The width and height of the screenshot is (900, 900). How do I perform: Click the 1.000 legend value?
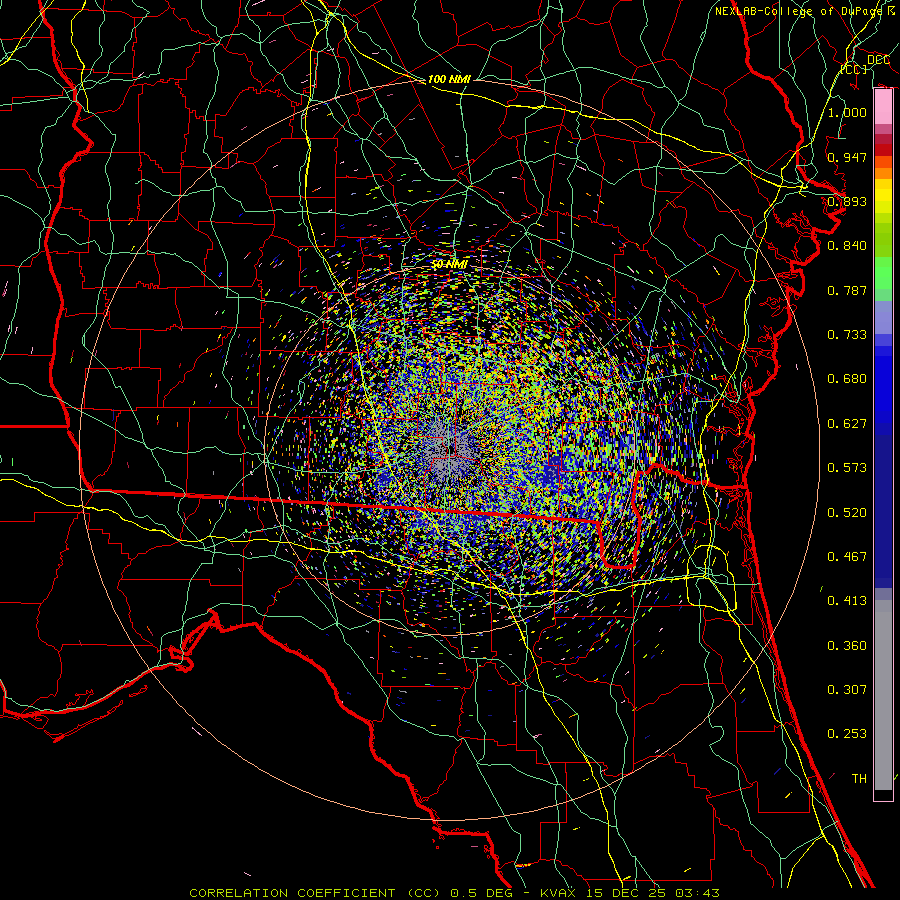847,112
